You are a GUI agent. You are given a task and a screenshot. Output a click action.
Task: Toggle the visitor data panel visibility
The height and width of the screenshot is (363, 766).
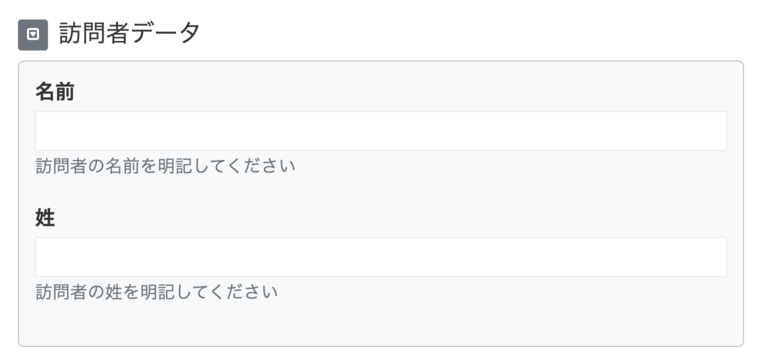33,35
